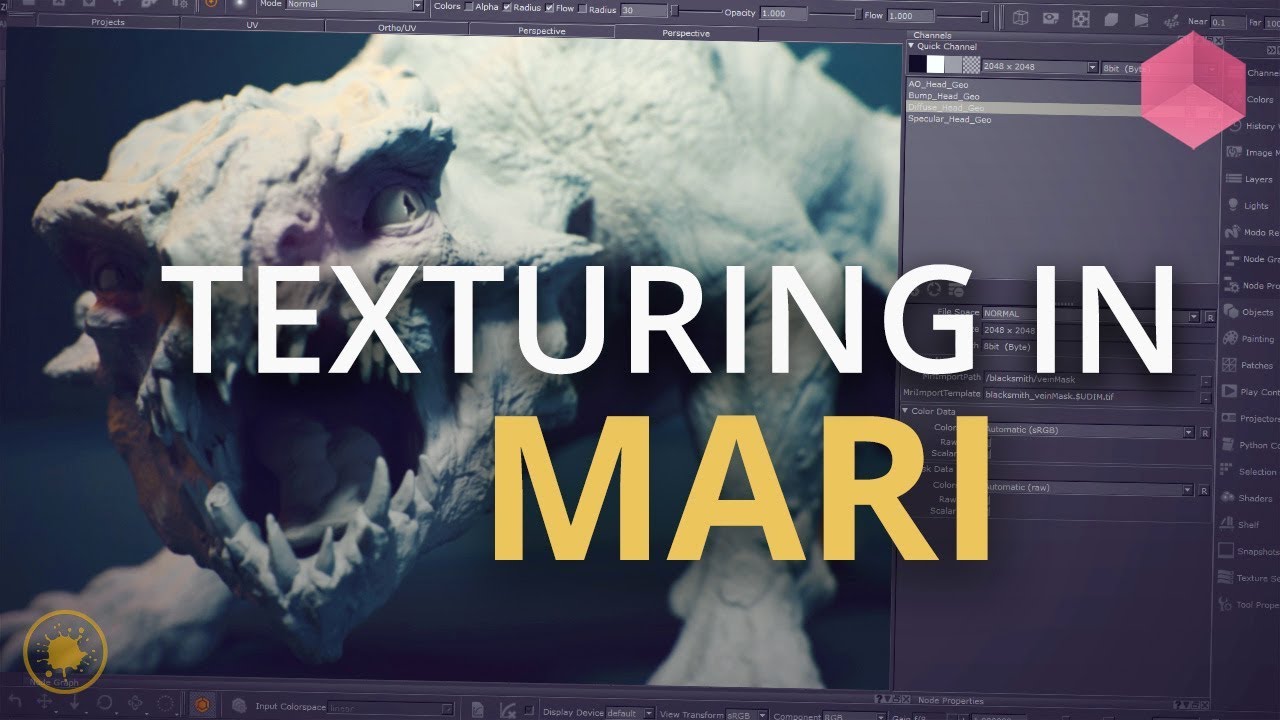
Task: Toggle the Alpha checkbox
Action: pos(469,7)
